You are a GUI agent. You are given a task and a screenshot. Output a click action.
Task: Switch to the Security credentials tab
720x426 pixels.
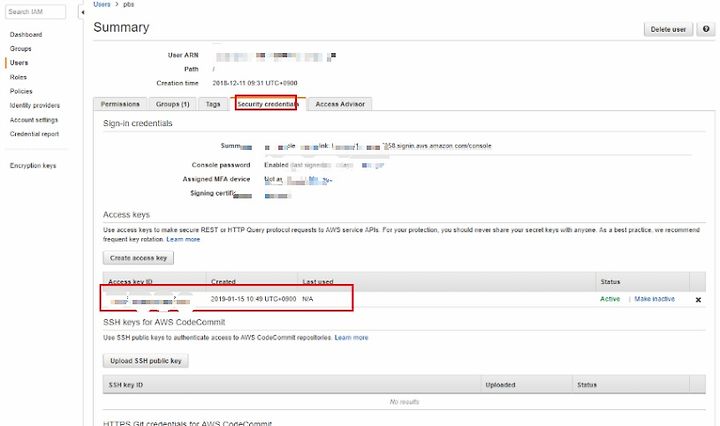coord(267,104)
